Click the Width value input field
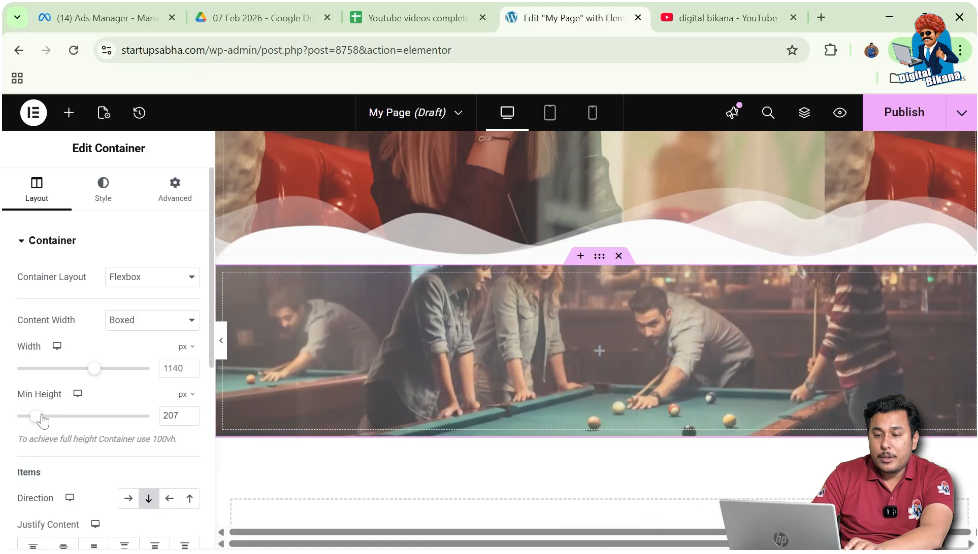This screenshot has height=554, width=978. coord(179,368)
